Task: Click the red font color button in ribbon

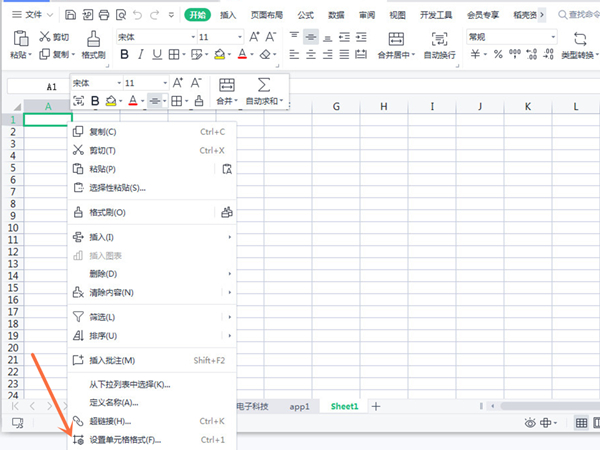Action: click(243, 54)
